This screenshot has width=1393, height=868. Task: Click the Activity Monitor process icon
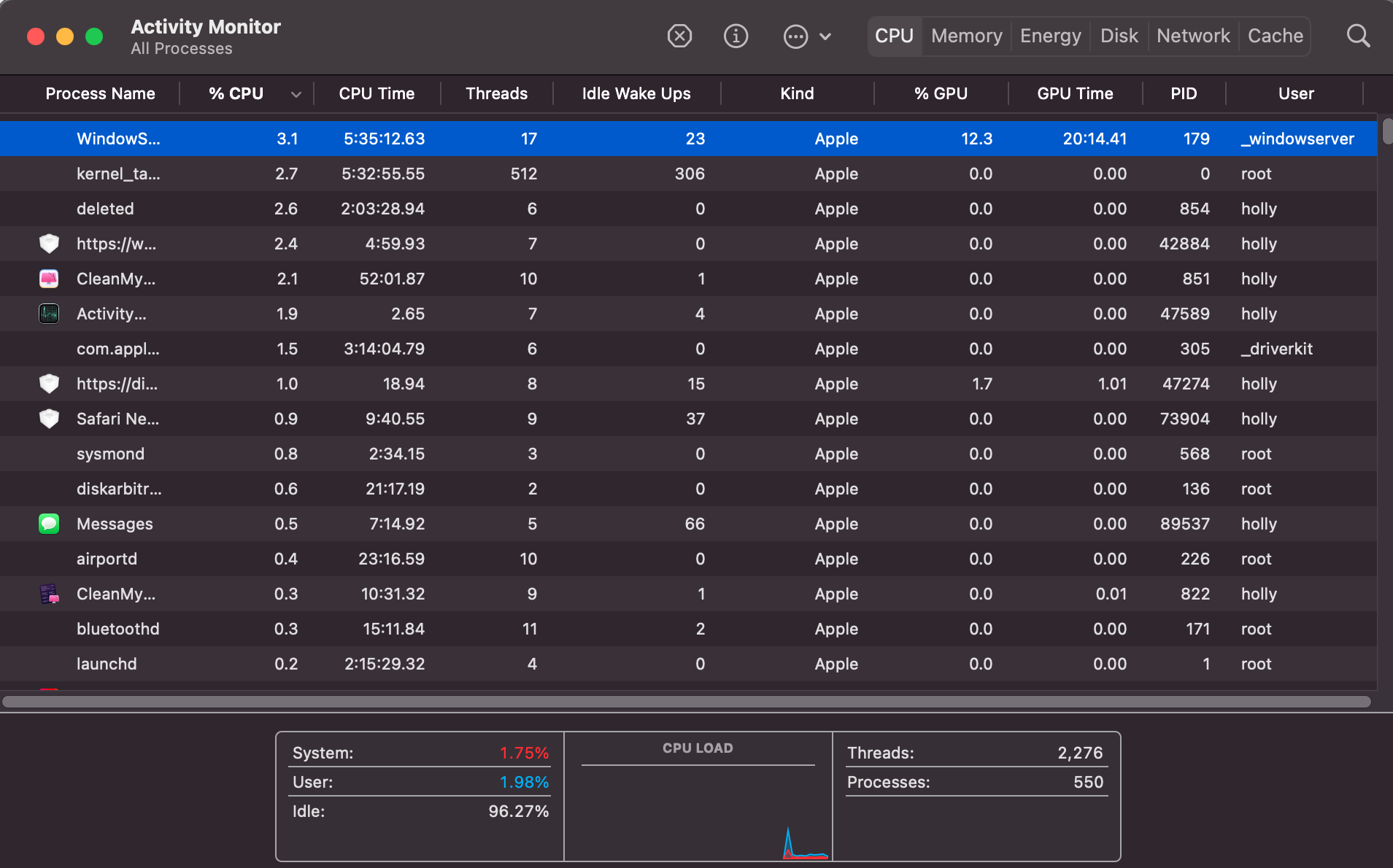pyautogui.click(x=49, y=314)
